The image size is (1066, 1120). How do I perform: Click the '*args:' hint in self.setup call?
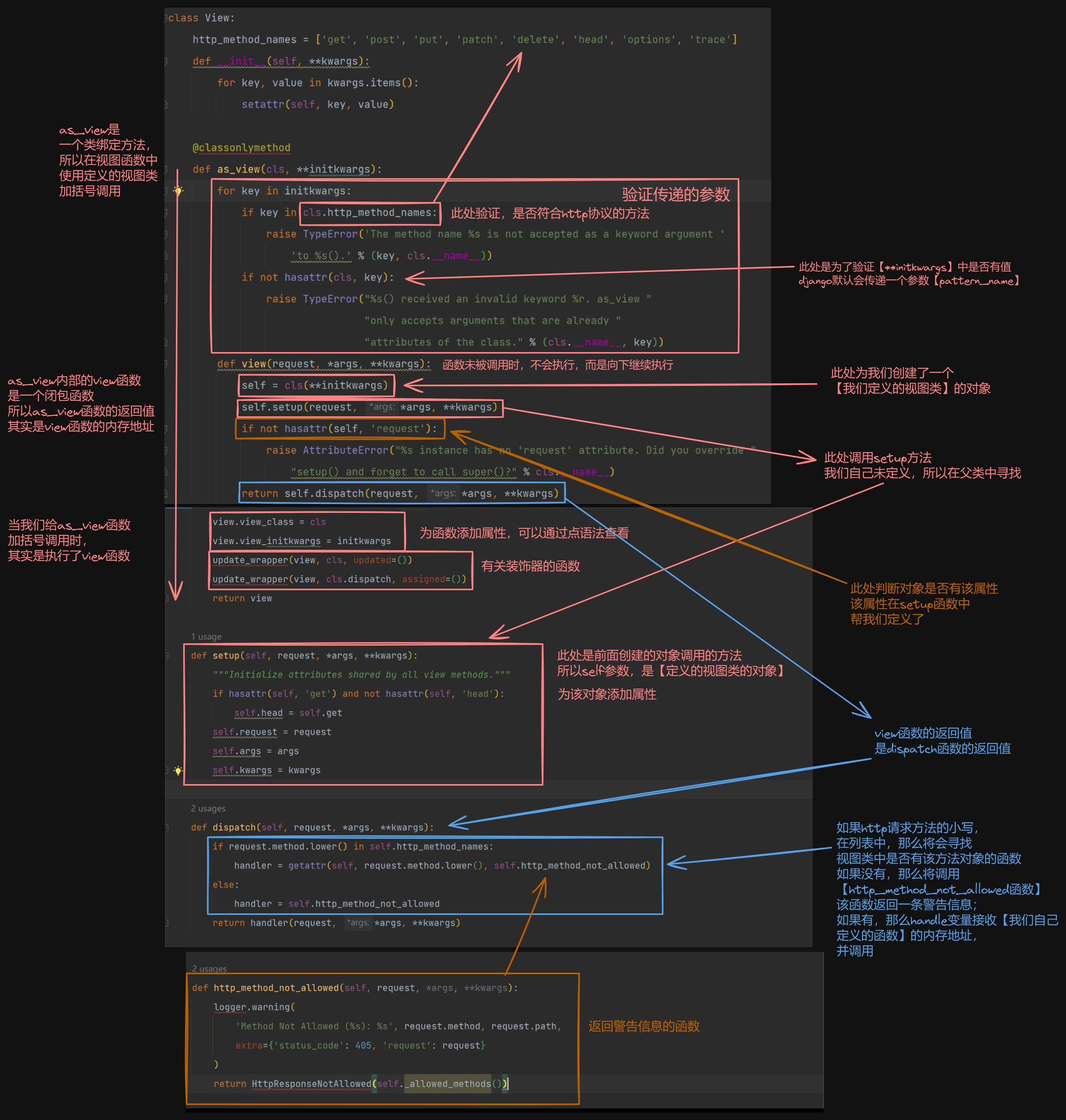tap(382, 407)
